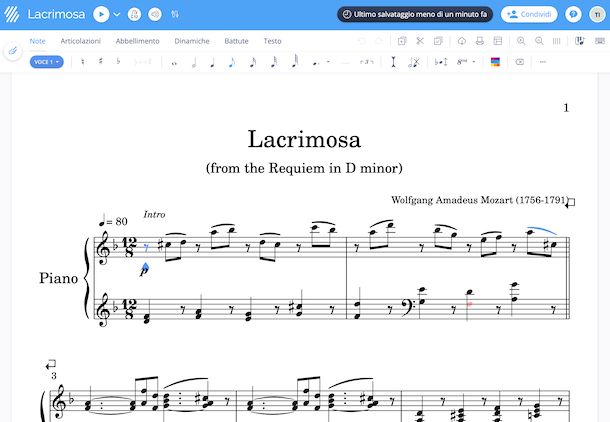Apply a natural accidental
The width and height of the screenshot is (610, 422).
(x=82, y=61)
